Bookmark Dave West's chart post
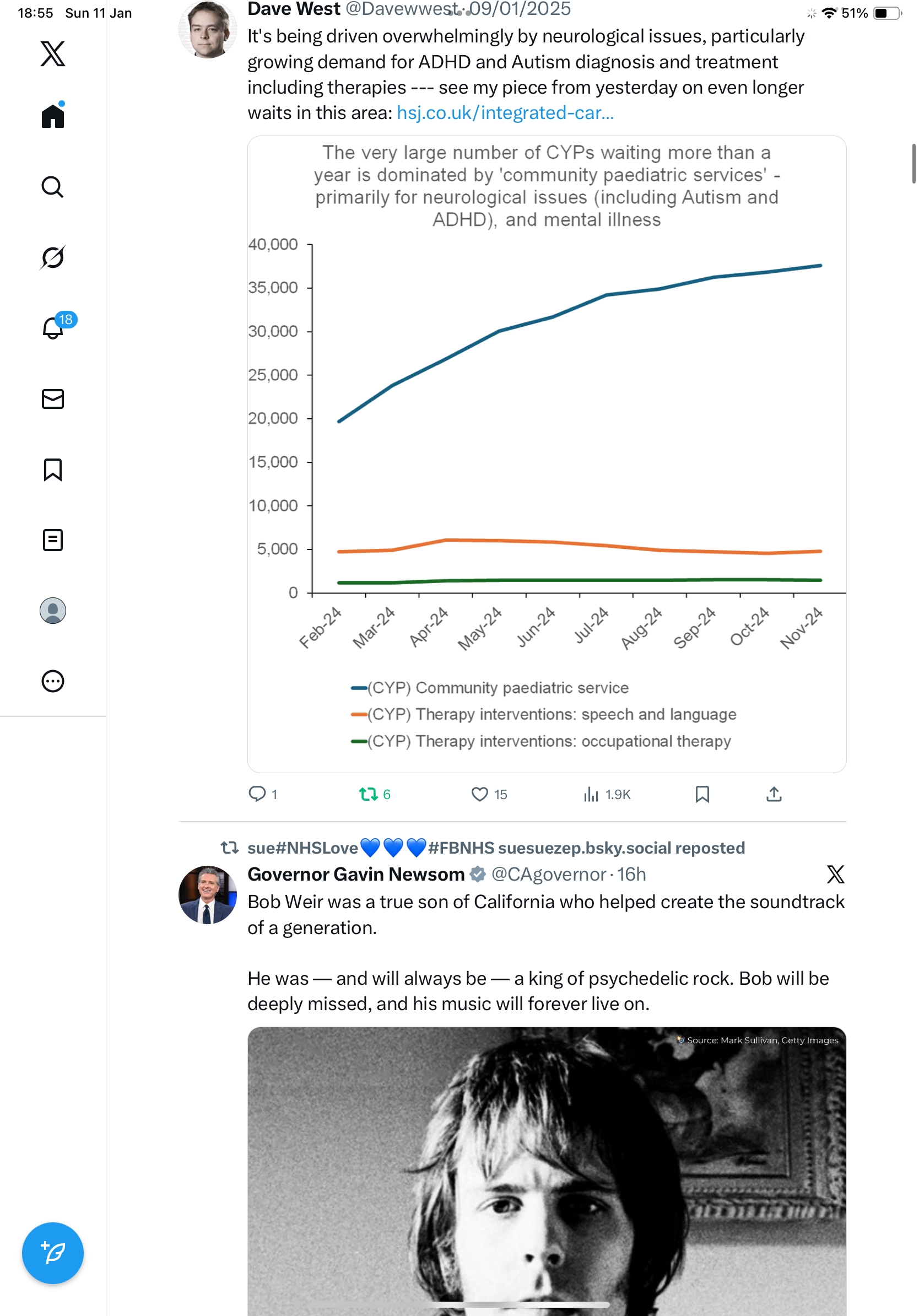The height and width of the screenshot is (1316, 919). [x=702, y=794]
